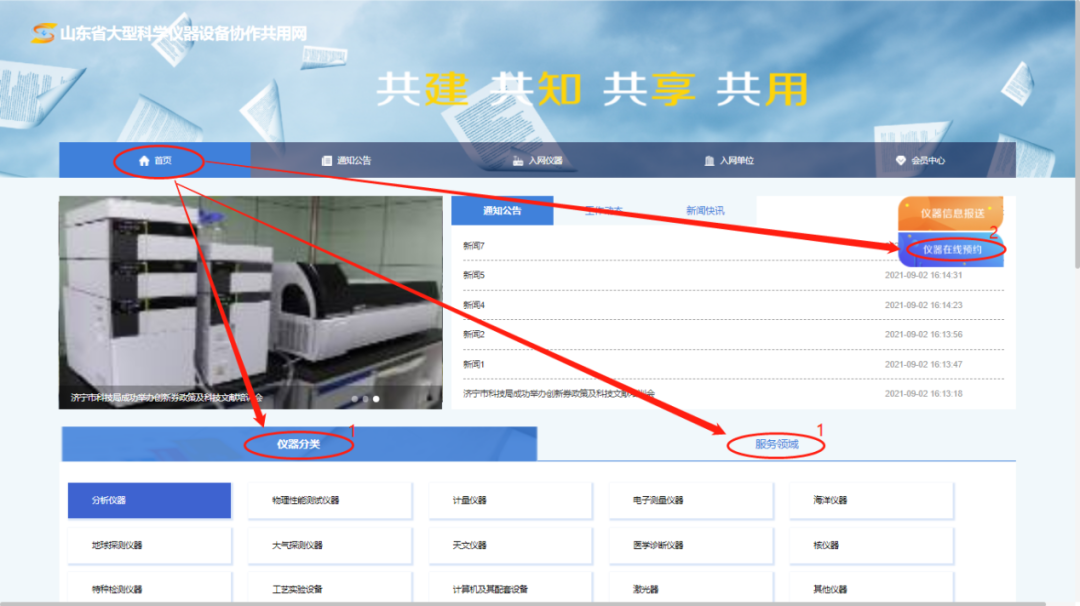The width and height of the screenshot is (1080, 606).
Task: Open the 仪器信息报送 button
Action: click(x=951, y=213)
